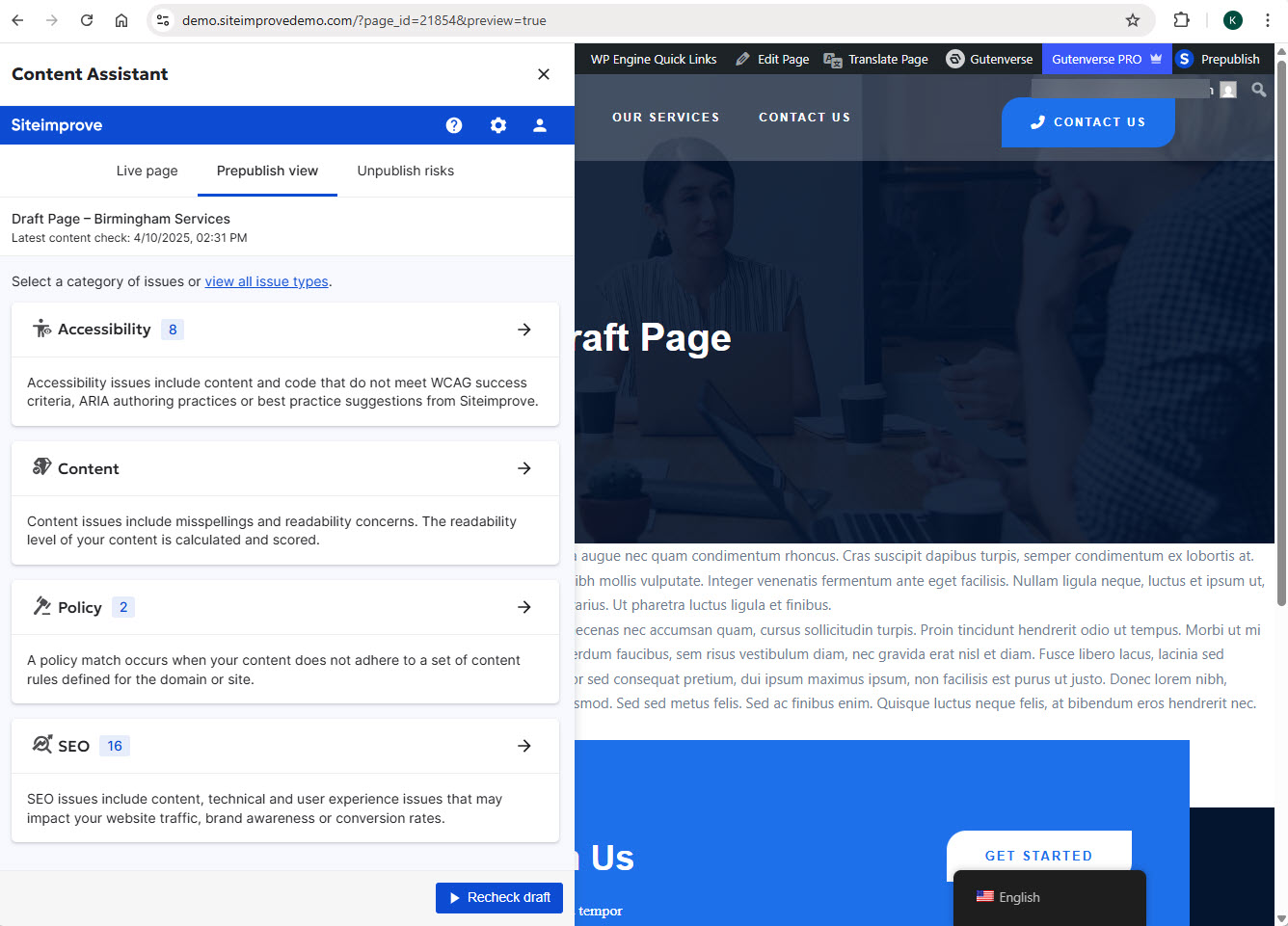Open the Siteimprove help icon
The height and width of the screenshot is (926, 1288).
[454, 124]
